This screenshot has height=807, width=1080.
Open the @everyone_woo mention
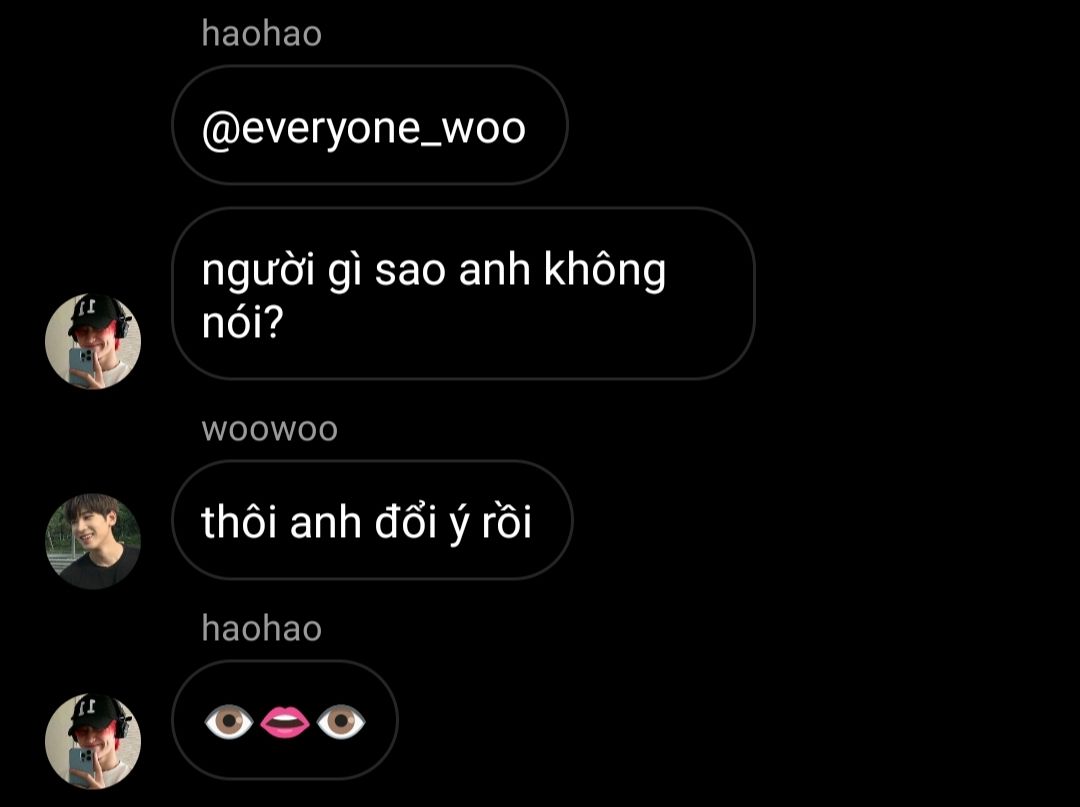tap(364, 128)
